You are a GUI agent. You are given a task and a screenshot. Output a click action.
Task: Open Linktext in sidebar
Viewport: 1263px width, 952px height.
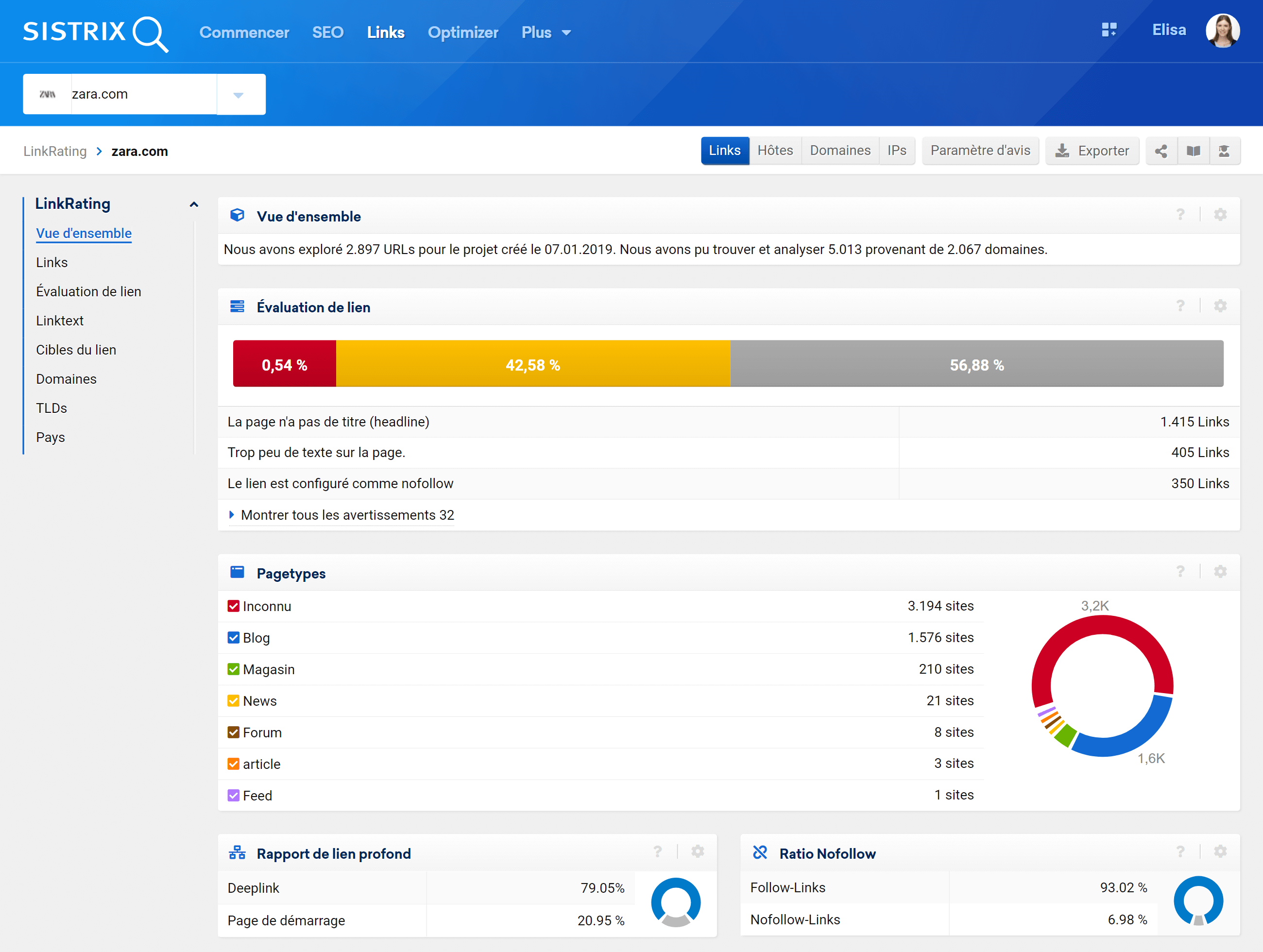(60, 321)
